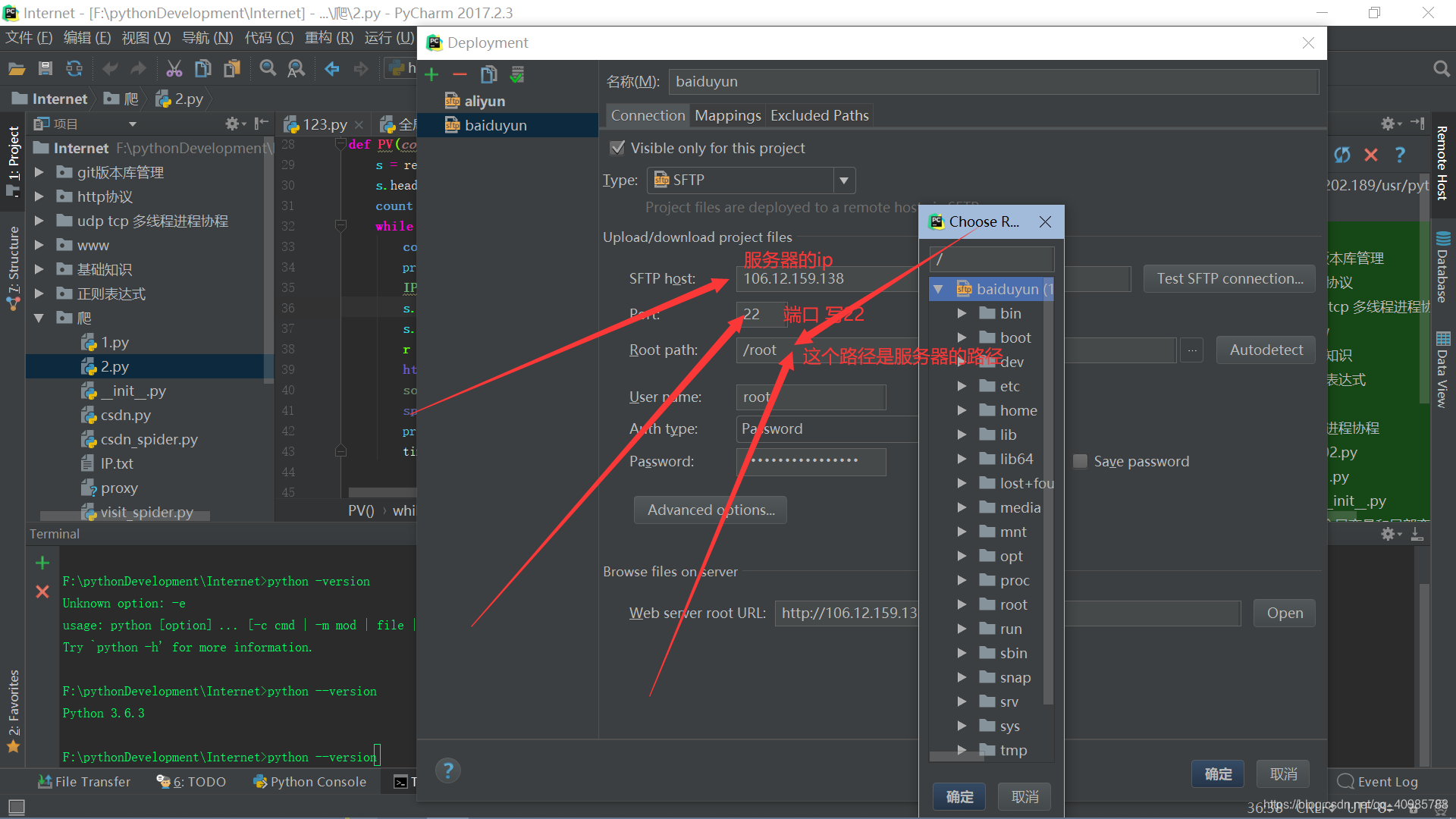Click the remove server minus icon

tap(460, 74)
